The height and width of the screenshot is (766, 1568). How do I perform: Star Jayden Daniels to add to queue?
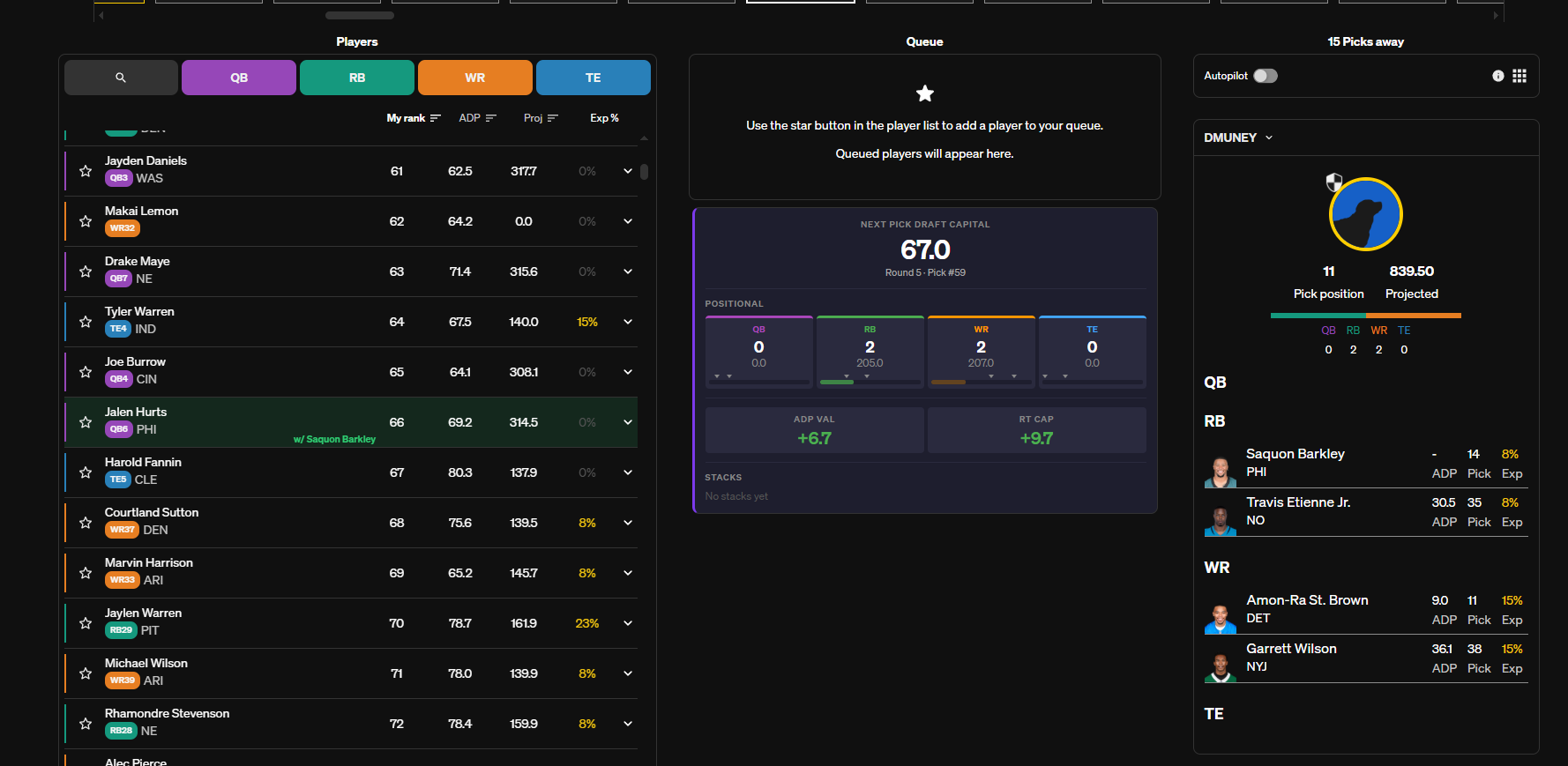(86, 171)
